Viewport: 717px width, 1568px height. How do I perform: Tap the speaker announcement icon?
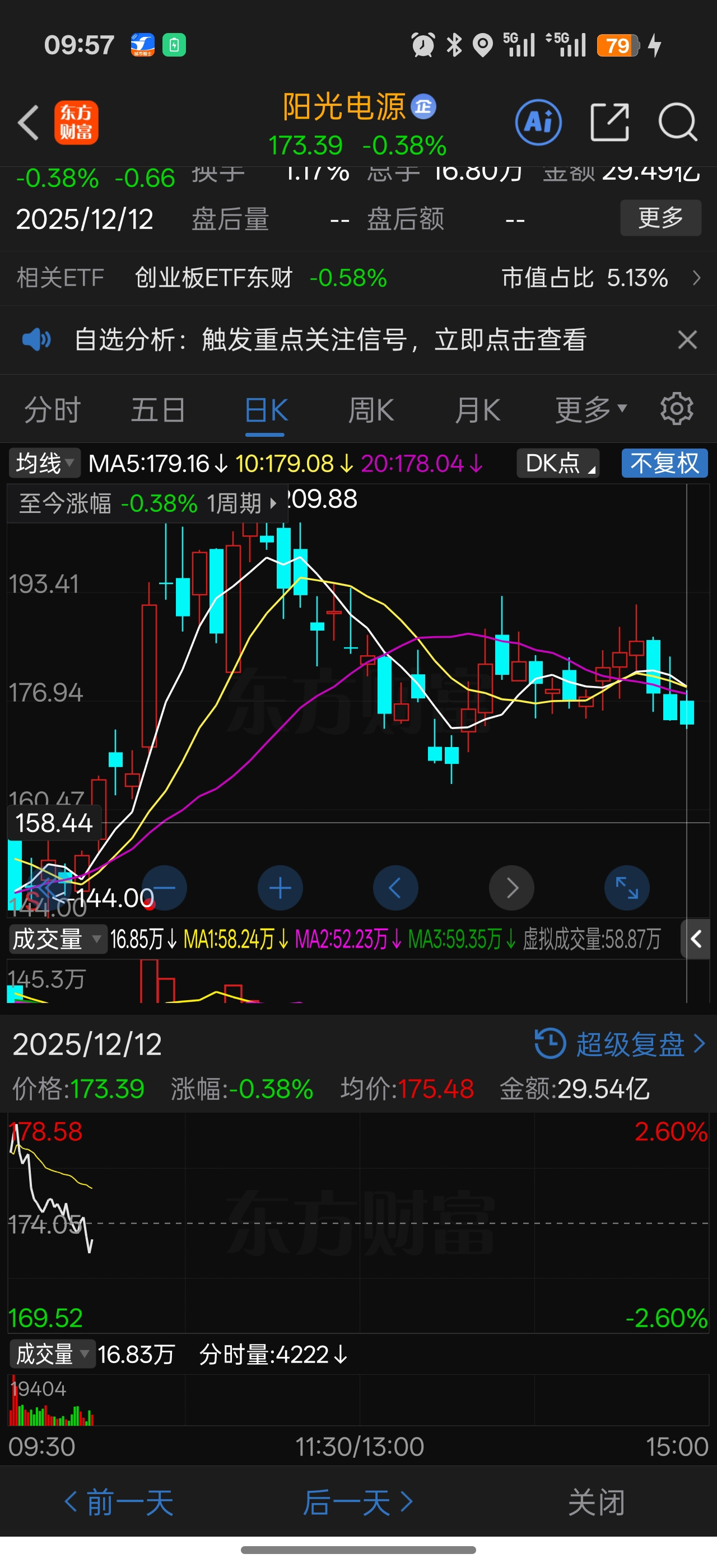point(36,339)
